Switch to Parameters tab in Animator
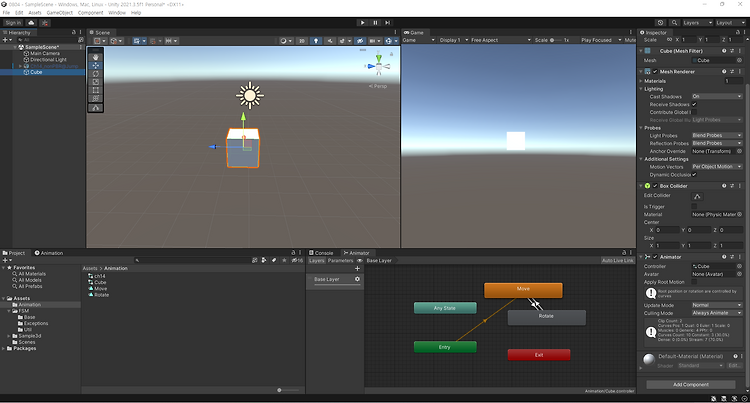This screenshot has width=750, height=403. pyautogui.click(x=340, y=261)
